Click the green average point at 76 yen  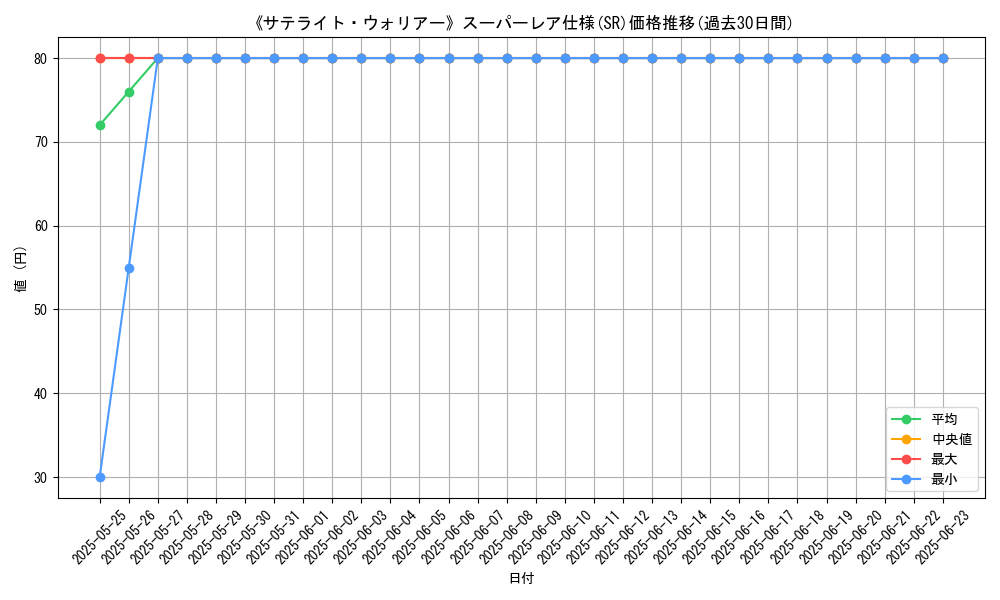129,92
